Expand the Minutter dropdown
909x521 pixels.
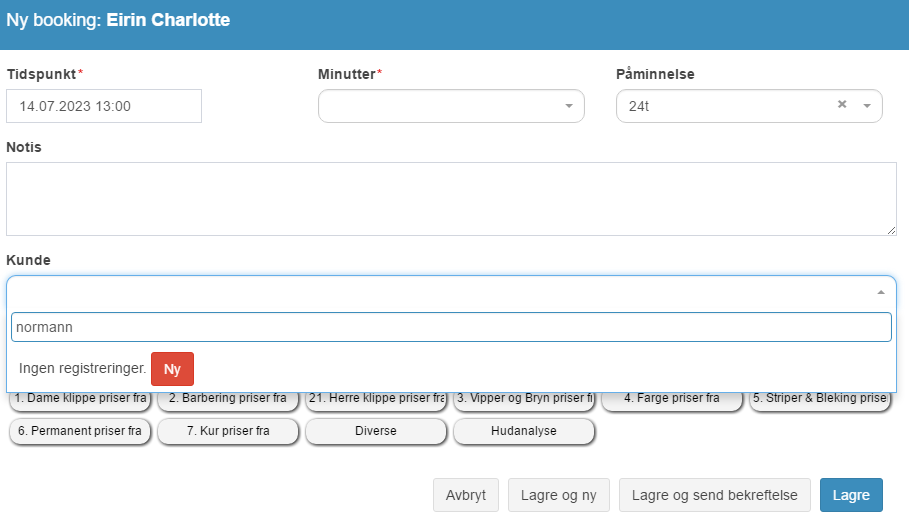pos(451,106)
